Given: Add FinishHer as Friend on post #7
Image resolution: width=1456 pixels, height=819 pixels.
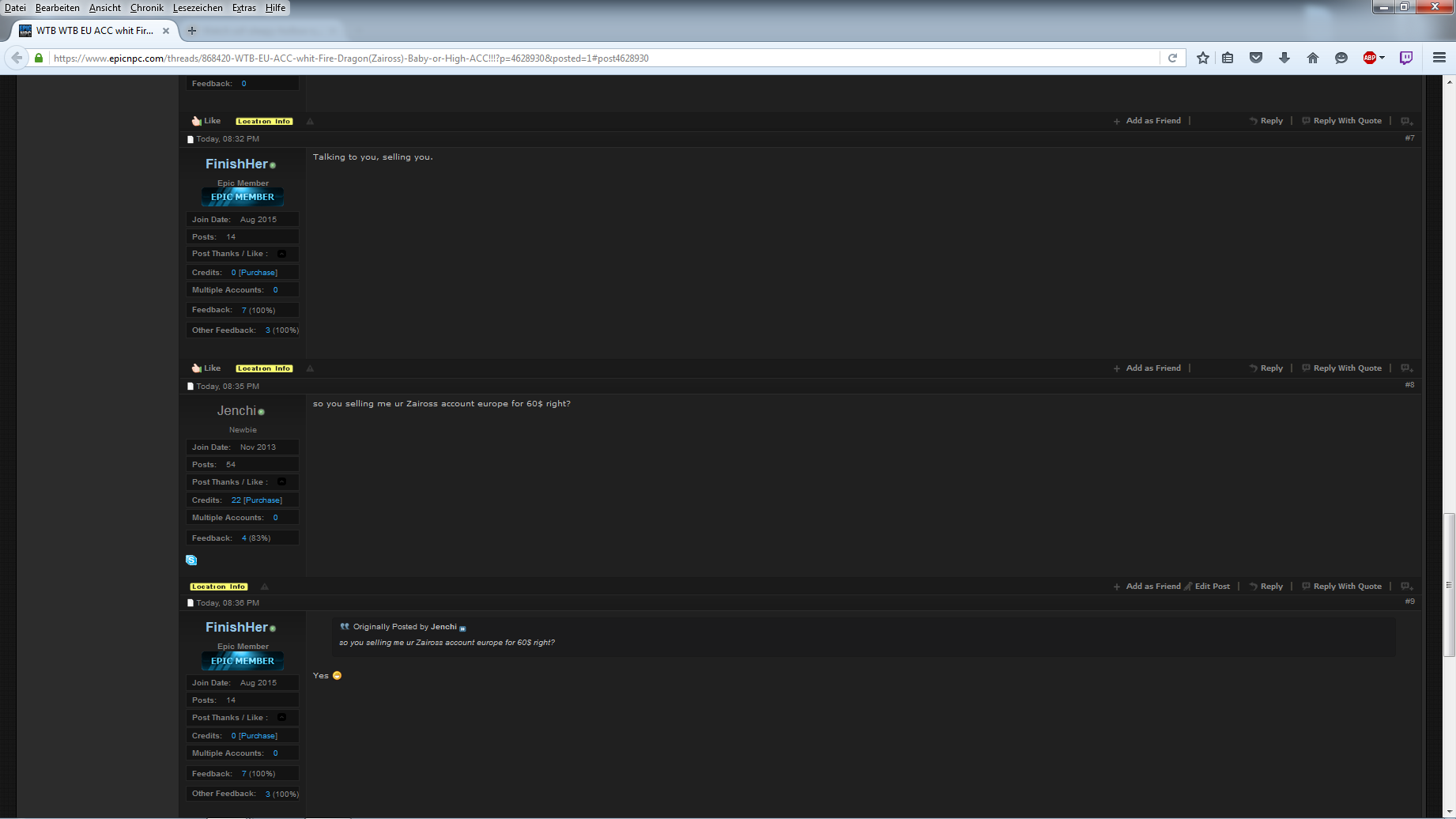Looking at the screenshot, I should point(1147,368).
